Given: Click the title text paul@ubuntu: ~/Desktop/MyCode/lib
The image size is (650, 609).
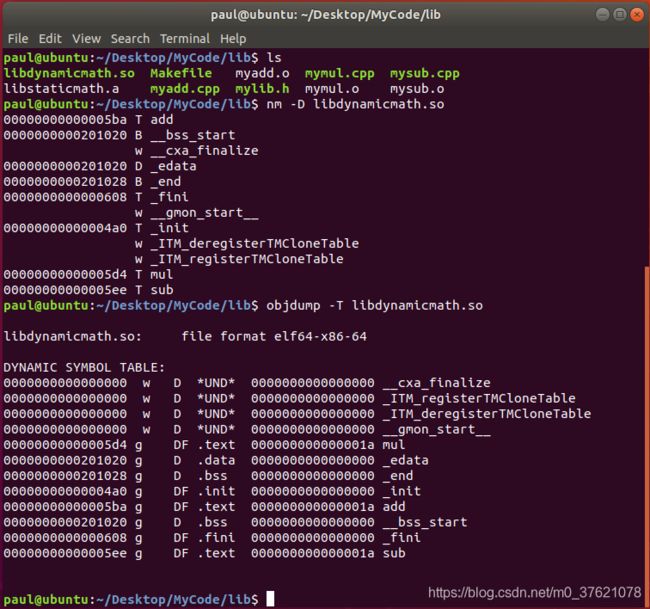Looking at the screenshot, I should point(325,15).
